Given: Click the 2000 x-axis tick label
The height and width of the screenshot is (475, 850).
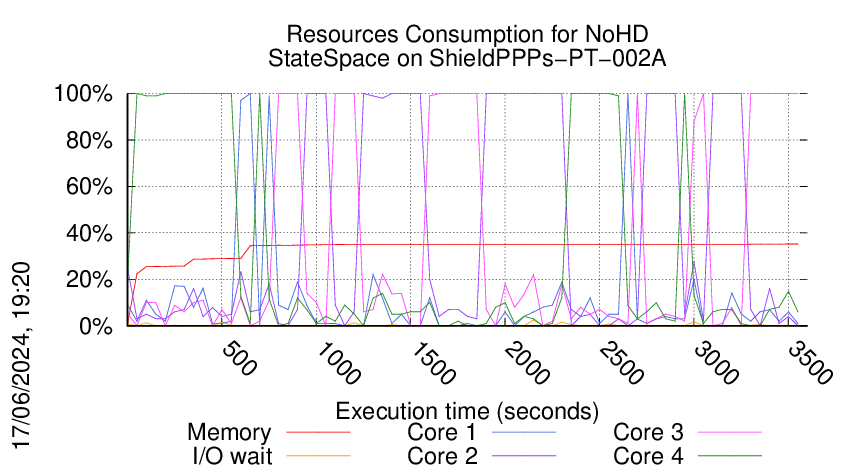Looking at the screenshot, I should (x=527, y=363).
